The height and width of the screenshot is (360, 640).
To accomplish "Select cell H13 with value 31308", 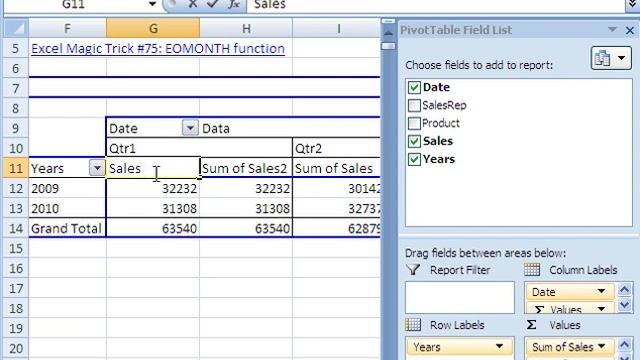I will point(246,209).
